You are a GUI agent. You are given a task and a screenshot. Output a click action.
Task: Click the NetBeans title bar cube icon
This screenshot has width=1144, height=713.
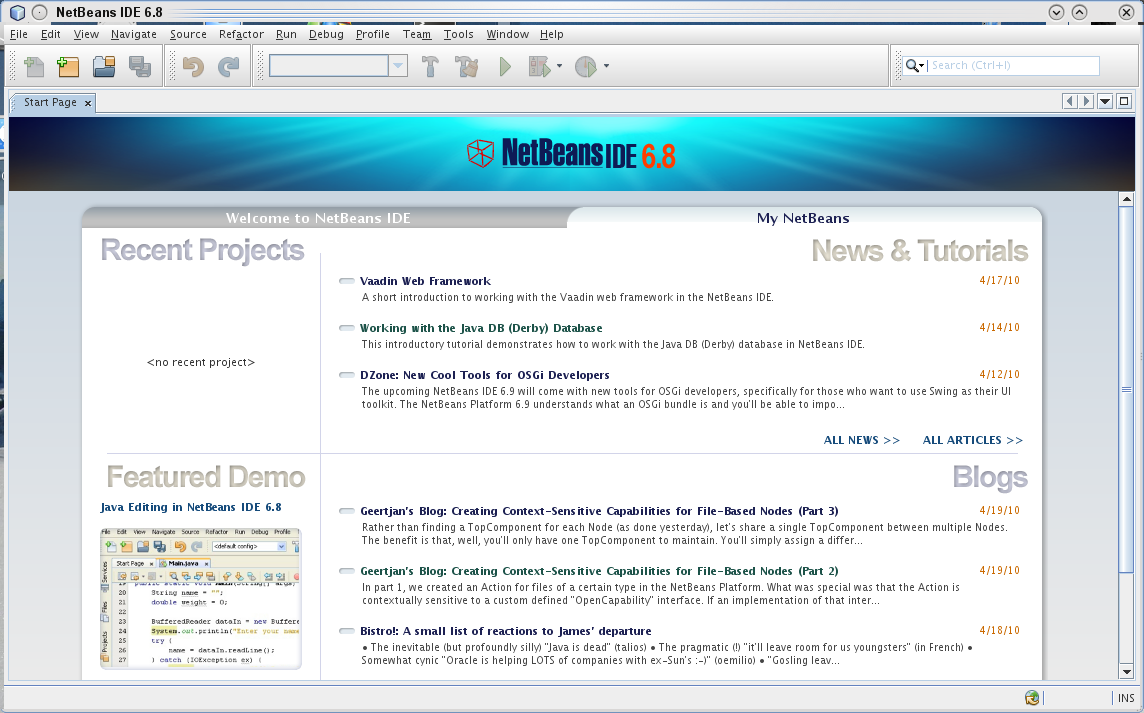click(18, 12)
